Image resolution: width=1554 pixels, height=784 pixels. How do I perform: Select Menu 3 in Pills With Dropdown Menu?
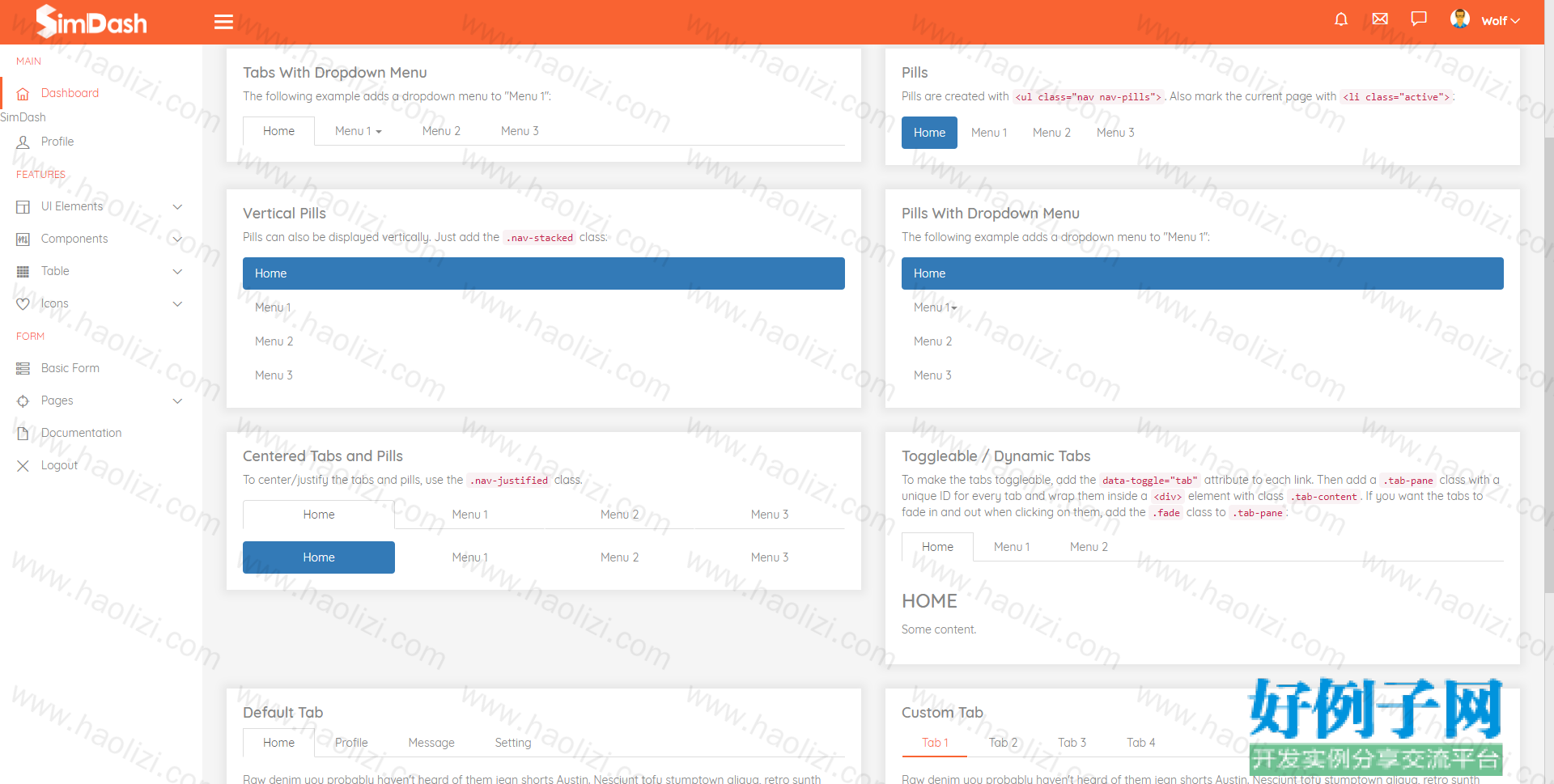[x=1203, y=375]
